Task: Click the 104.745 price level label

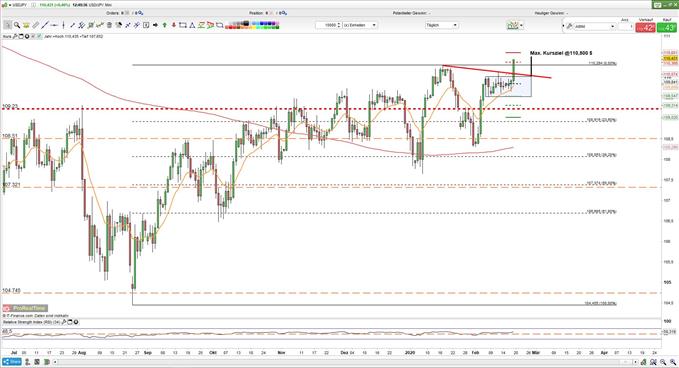Action: [x=11, y=291]
